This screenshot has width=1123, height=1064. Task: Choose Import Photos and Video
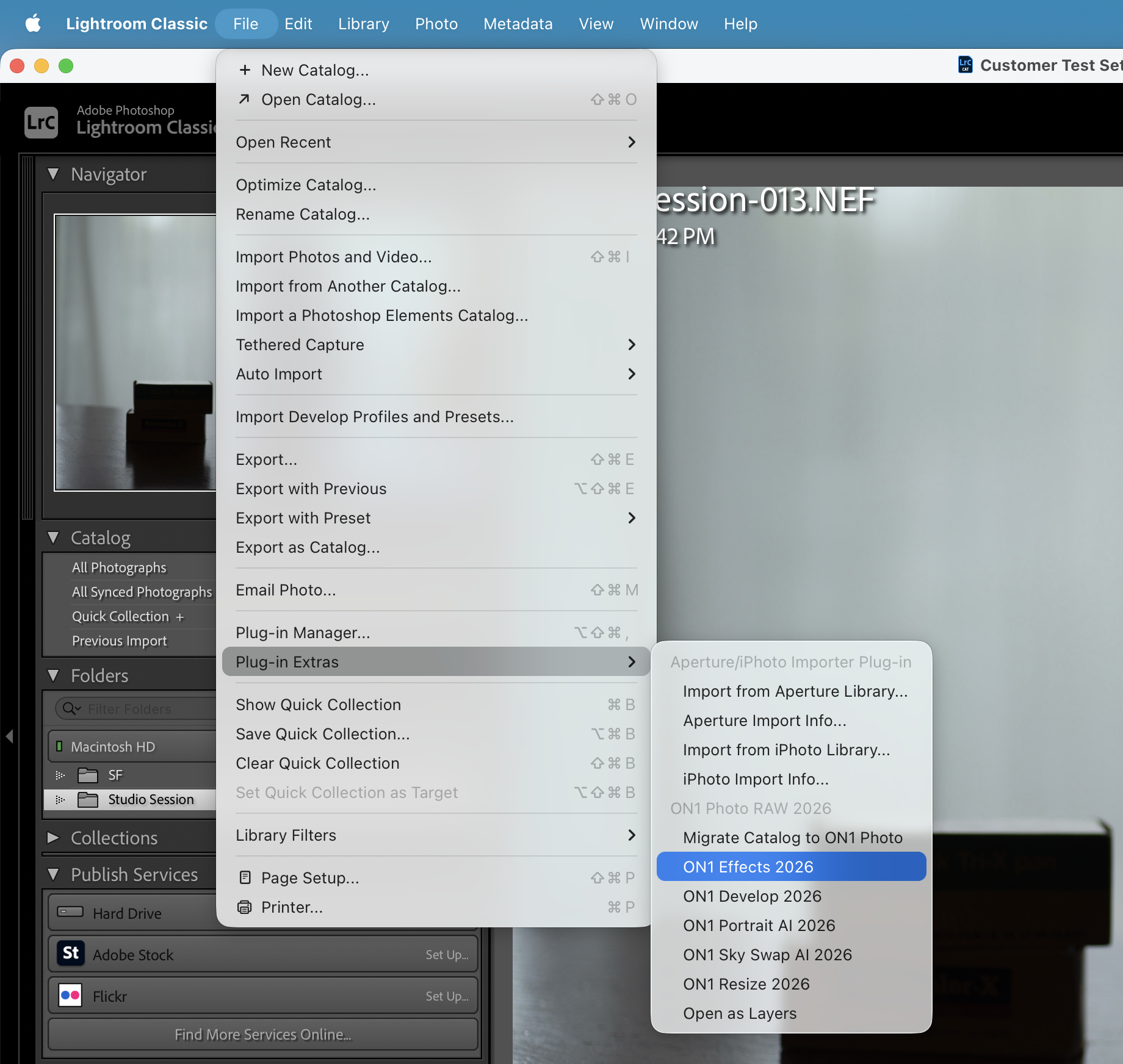coord(436,256)
